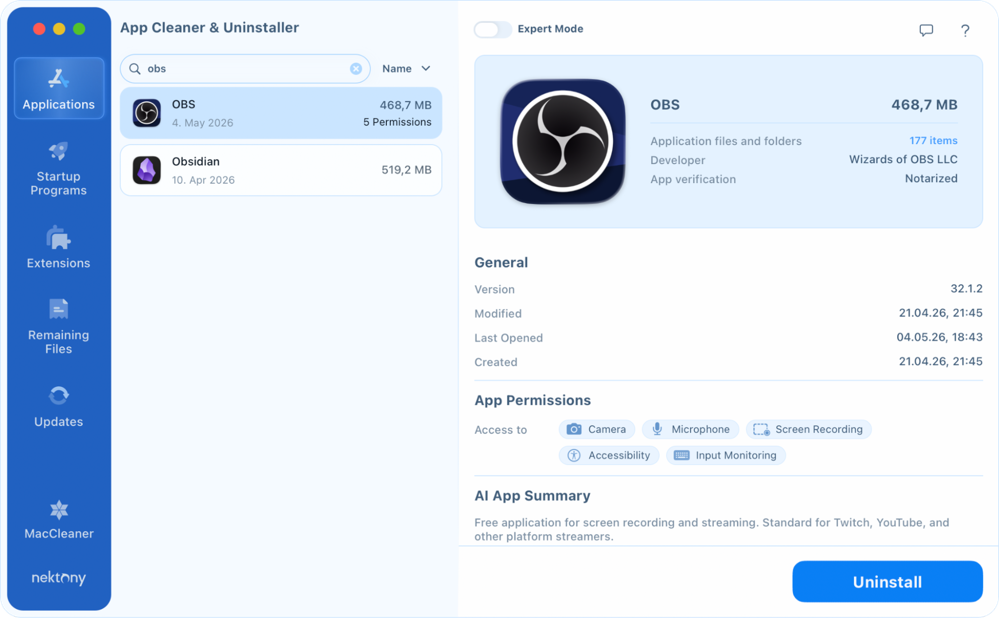
Task: Click the 5 Permissions label on OBS
Action: [x=397, y=122]
